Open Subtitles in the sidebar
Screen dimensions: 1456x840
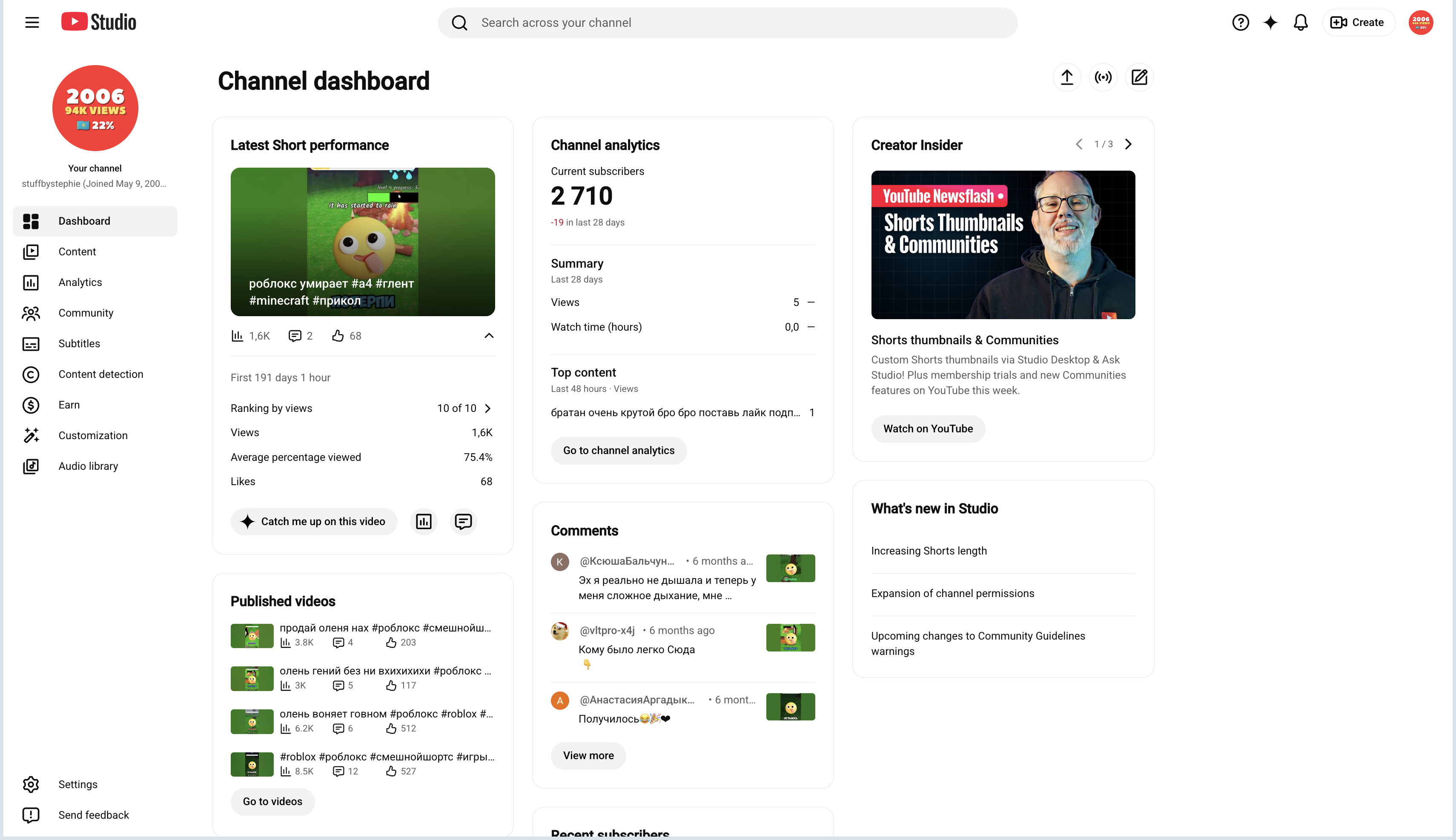[x=95, y=343]
